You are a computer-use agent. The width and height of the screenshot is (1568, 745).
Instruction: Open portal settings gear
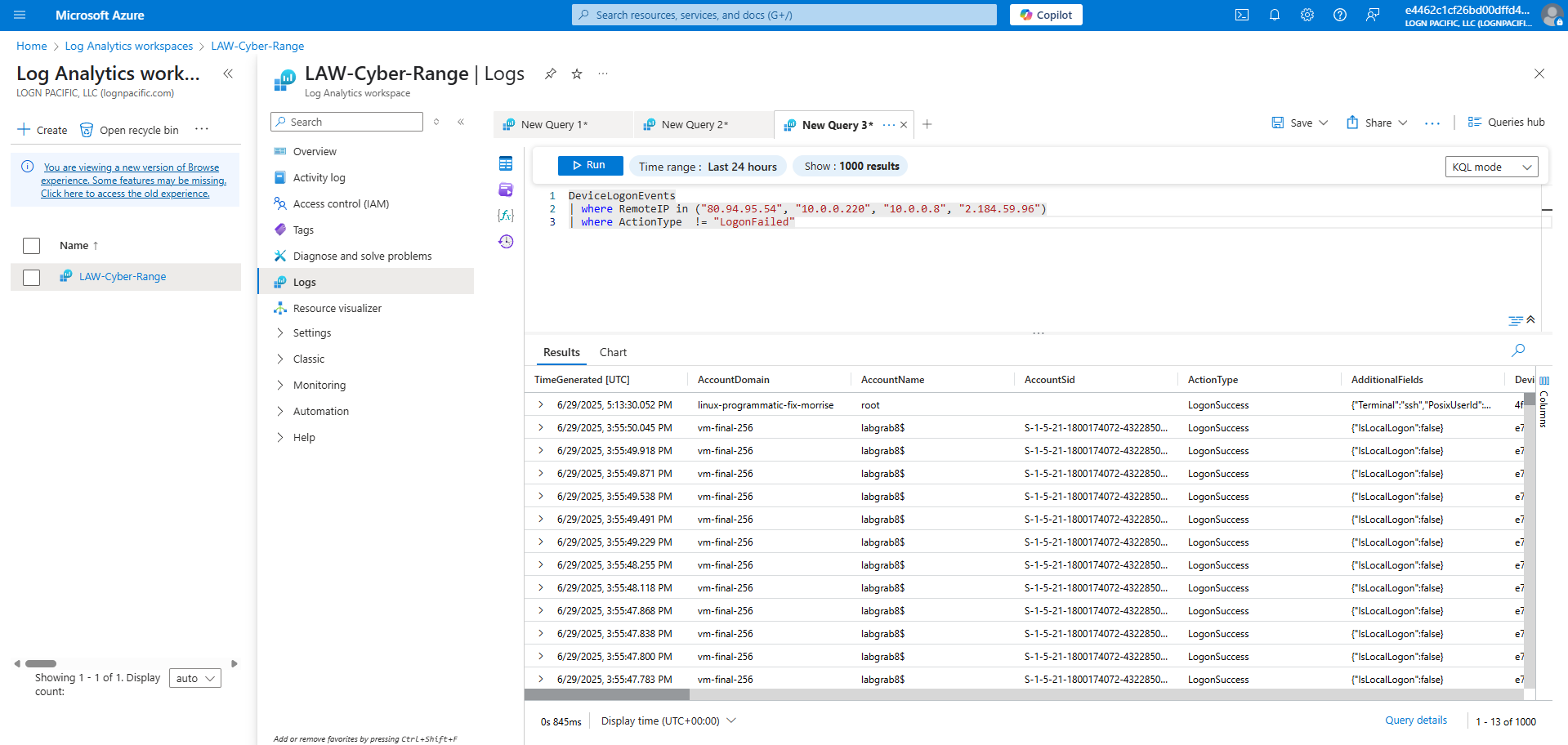[1307, 15]
